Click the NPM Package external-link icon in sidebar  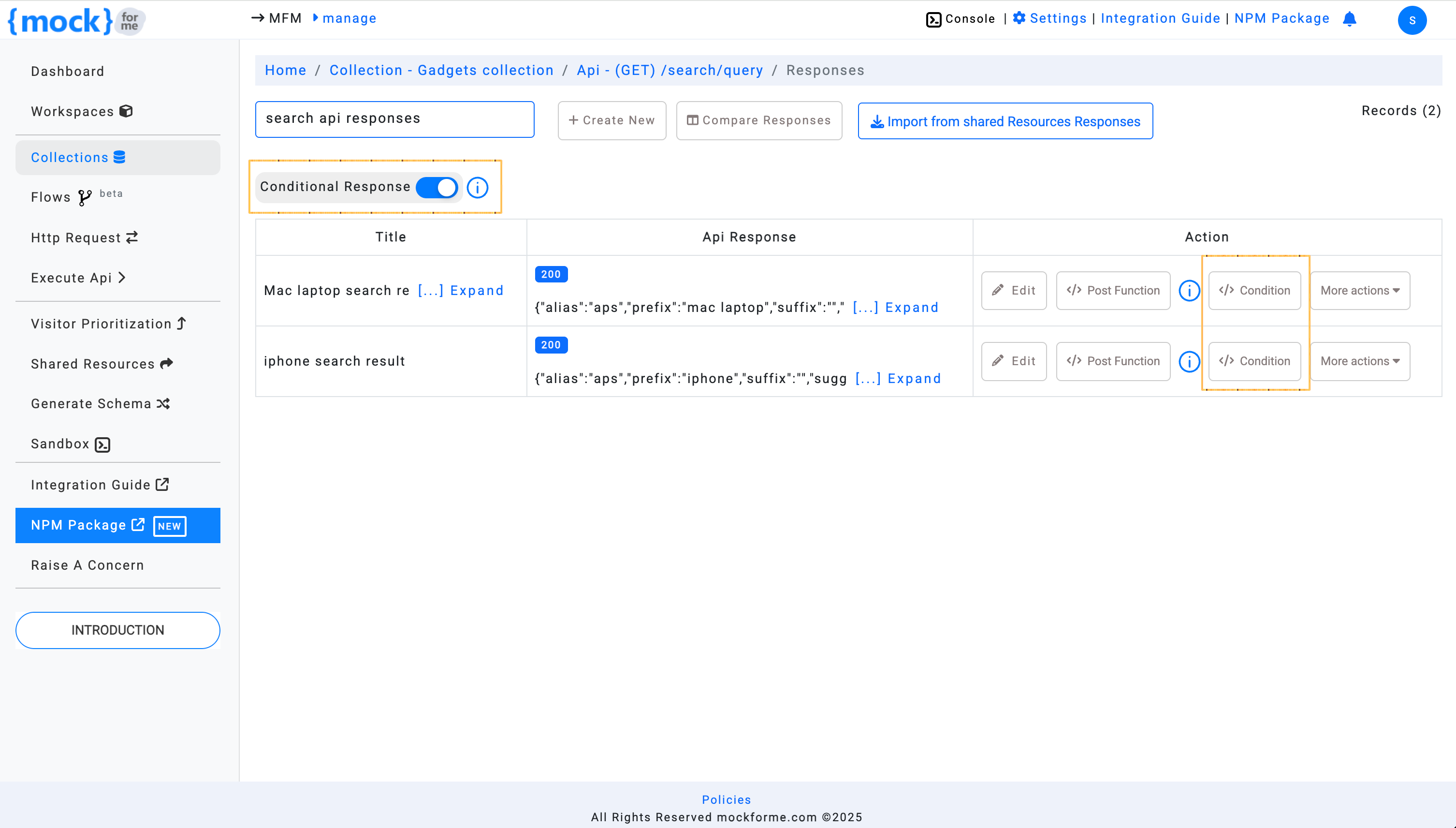(138, 524)
